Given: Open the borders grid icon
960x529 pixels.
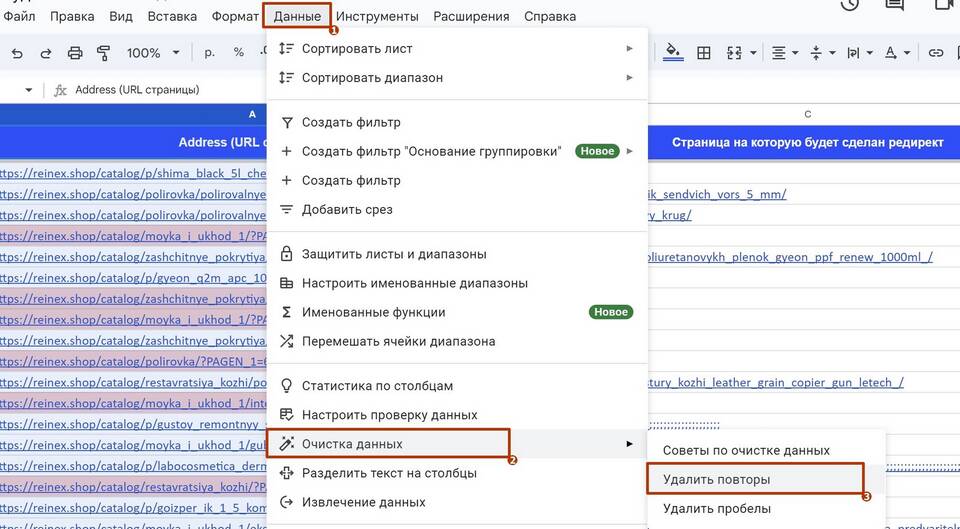Looking at the screenshot, I should [x=704, y=53].
